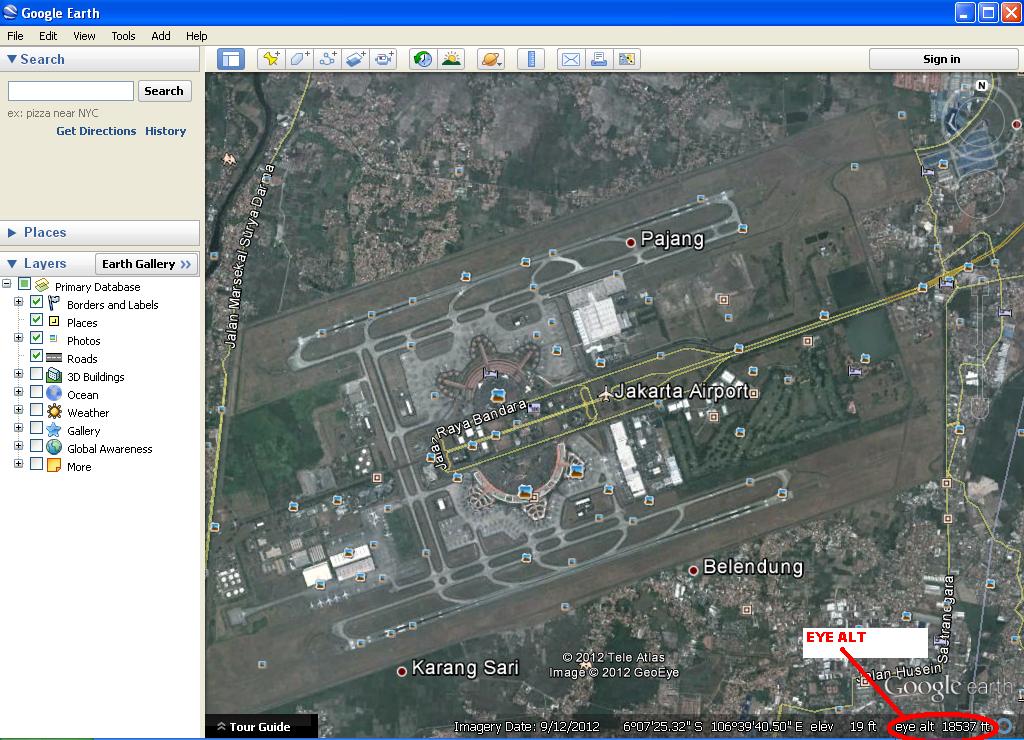1024x740 pixels.
Task: Add a placemark with the pushpin icon
Action: click(271, 59)
